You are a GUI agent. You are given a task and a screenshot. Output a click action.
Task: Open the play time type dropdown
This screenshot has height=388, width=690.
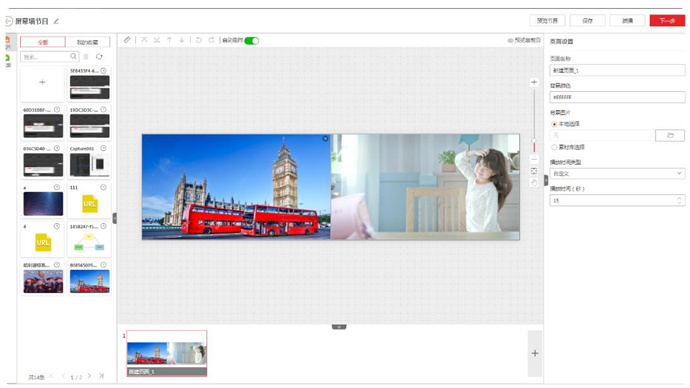tap(617, 173)
